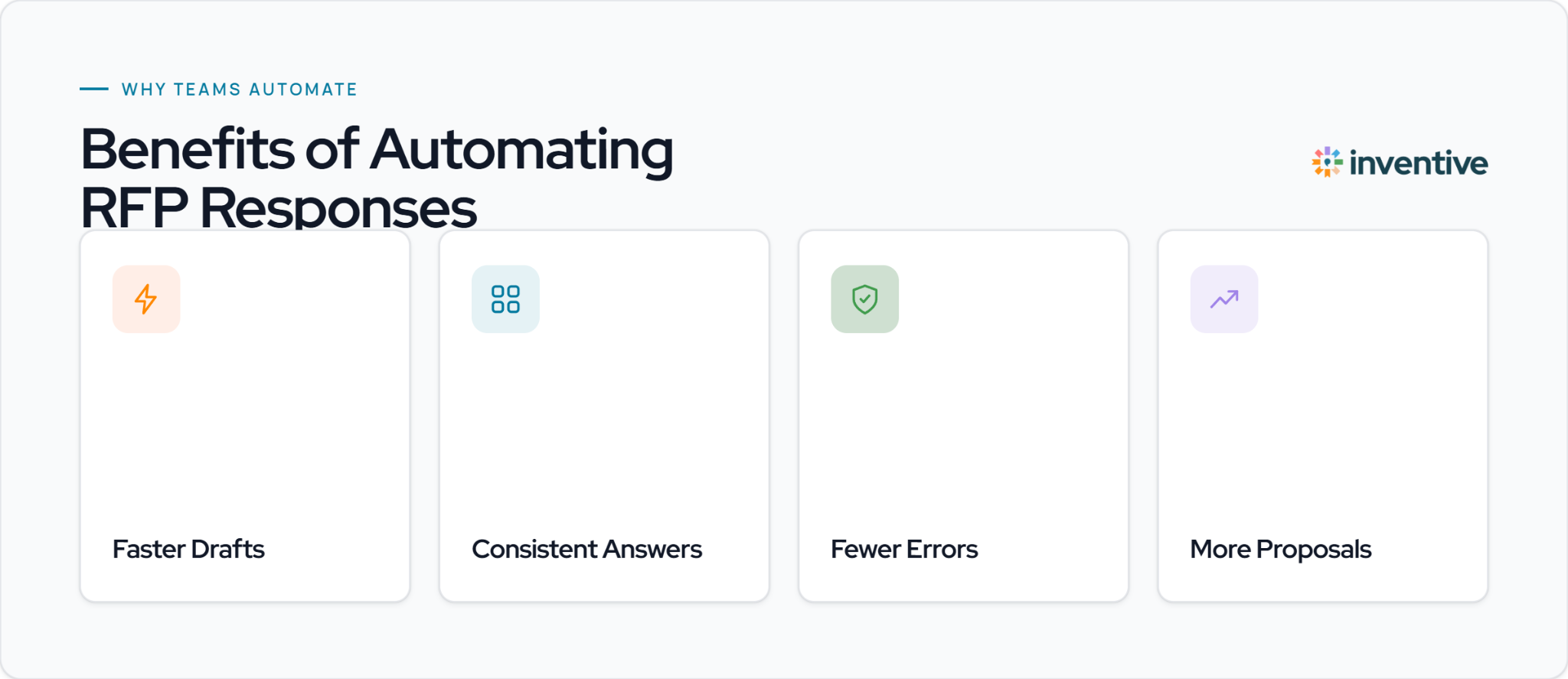The width and height of the screenshot is (1568, 679).
Task: Click the More Proposals title
Action: click(x=1281, y=550)
